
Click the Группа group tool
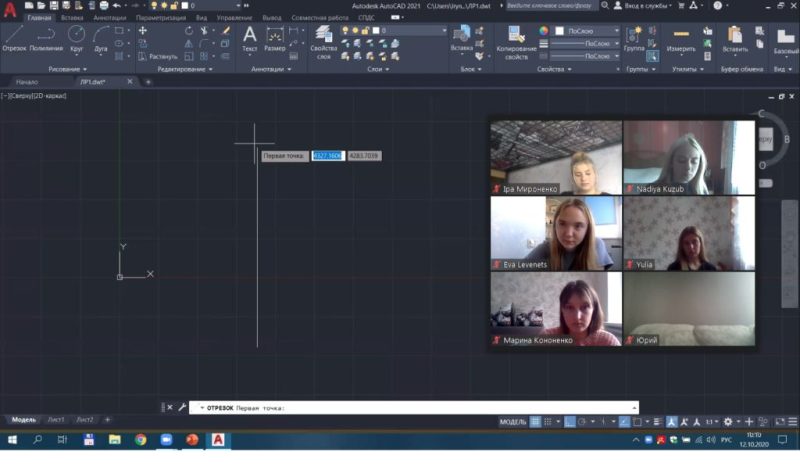pos(634,39)
